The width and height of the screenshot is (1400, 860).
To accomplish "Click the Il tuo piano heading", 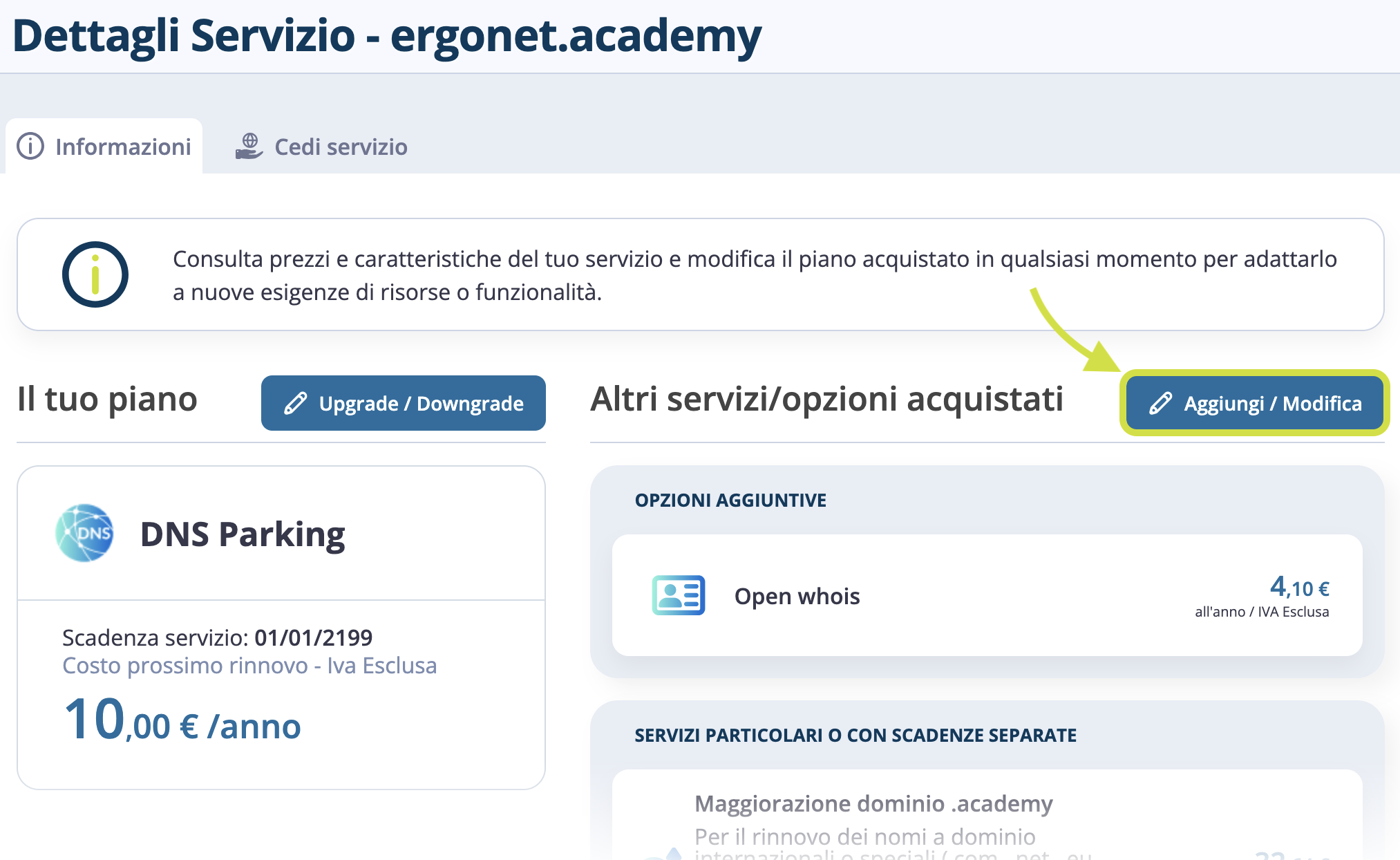I will click(x=107, y=399).
